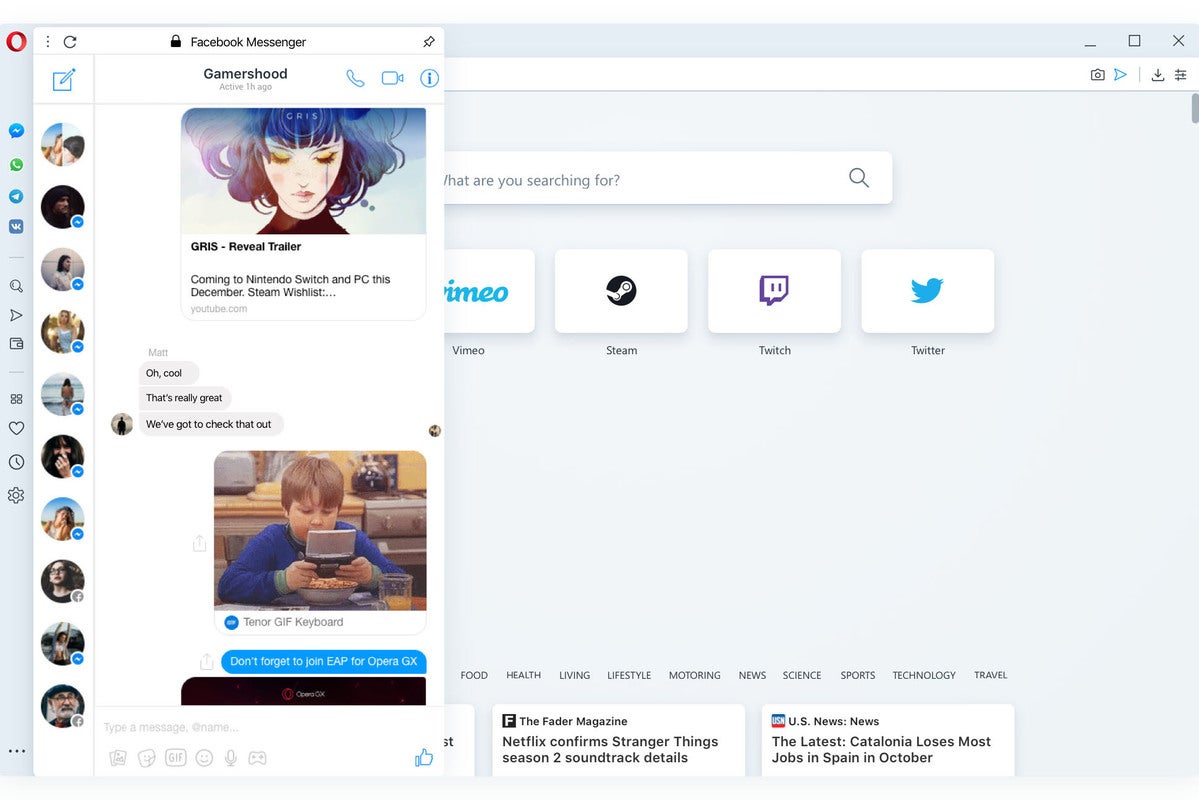Open My Flow sidebar icon

16,315
